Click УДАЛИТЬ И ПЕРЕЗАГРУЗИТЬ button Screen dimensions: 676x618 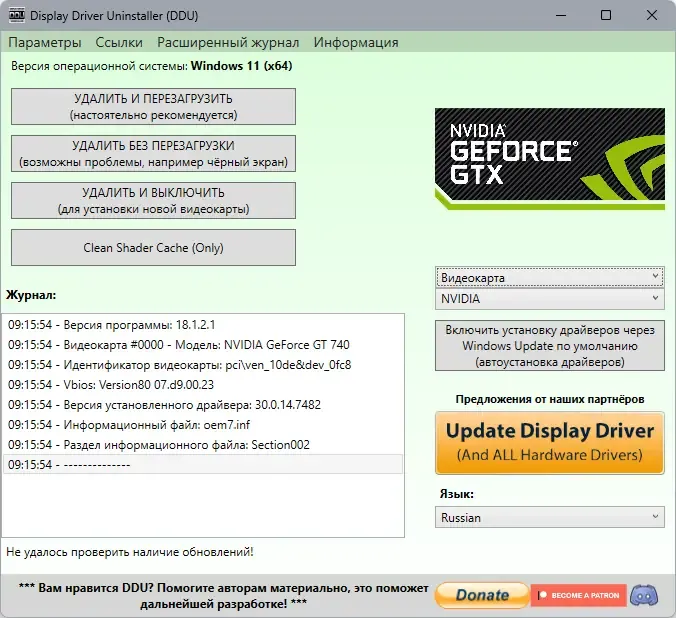click(x=153, y=107)
